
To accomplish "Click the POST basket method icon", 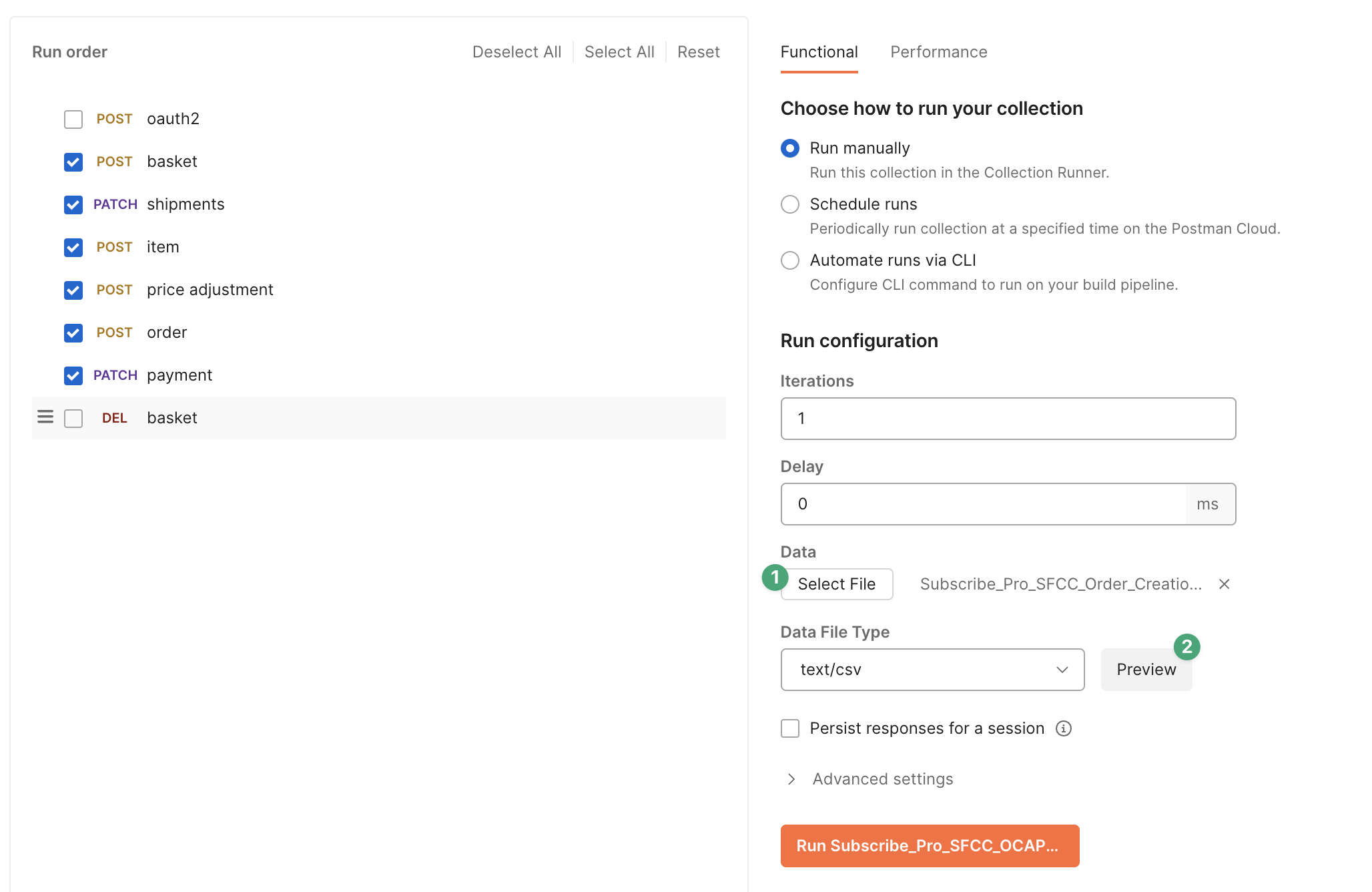I will (112, 161).
